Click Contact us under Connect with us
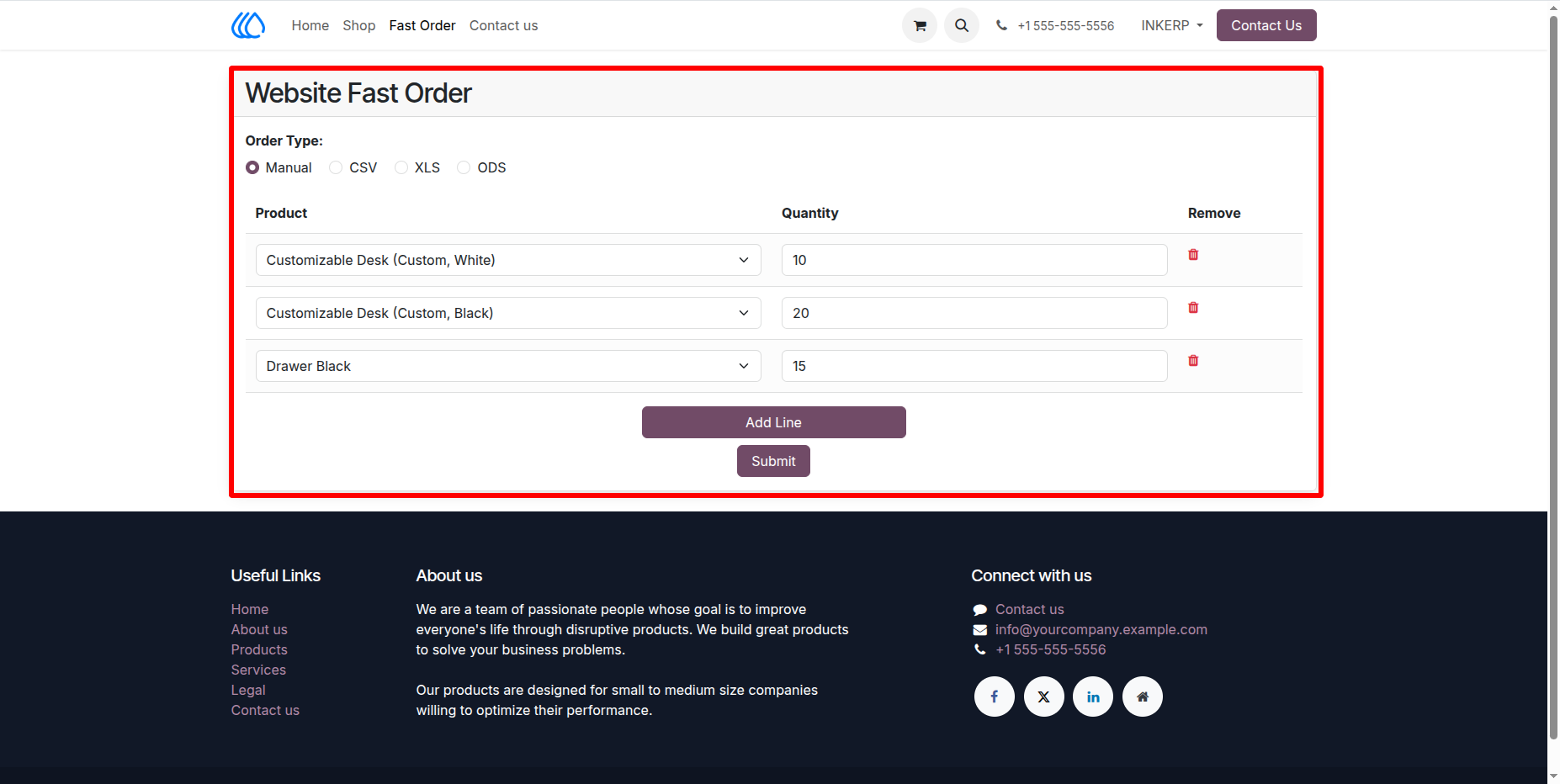This screenshot has width=1560, height=784. (x=1029, y=609)
